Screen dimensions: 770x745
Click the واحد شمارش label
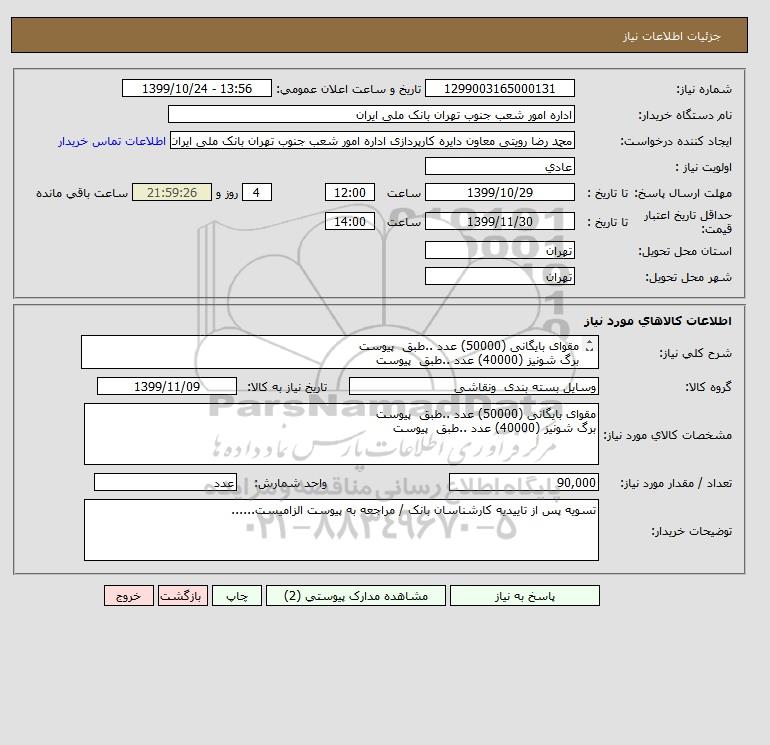(290, 484)
